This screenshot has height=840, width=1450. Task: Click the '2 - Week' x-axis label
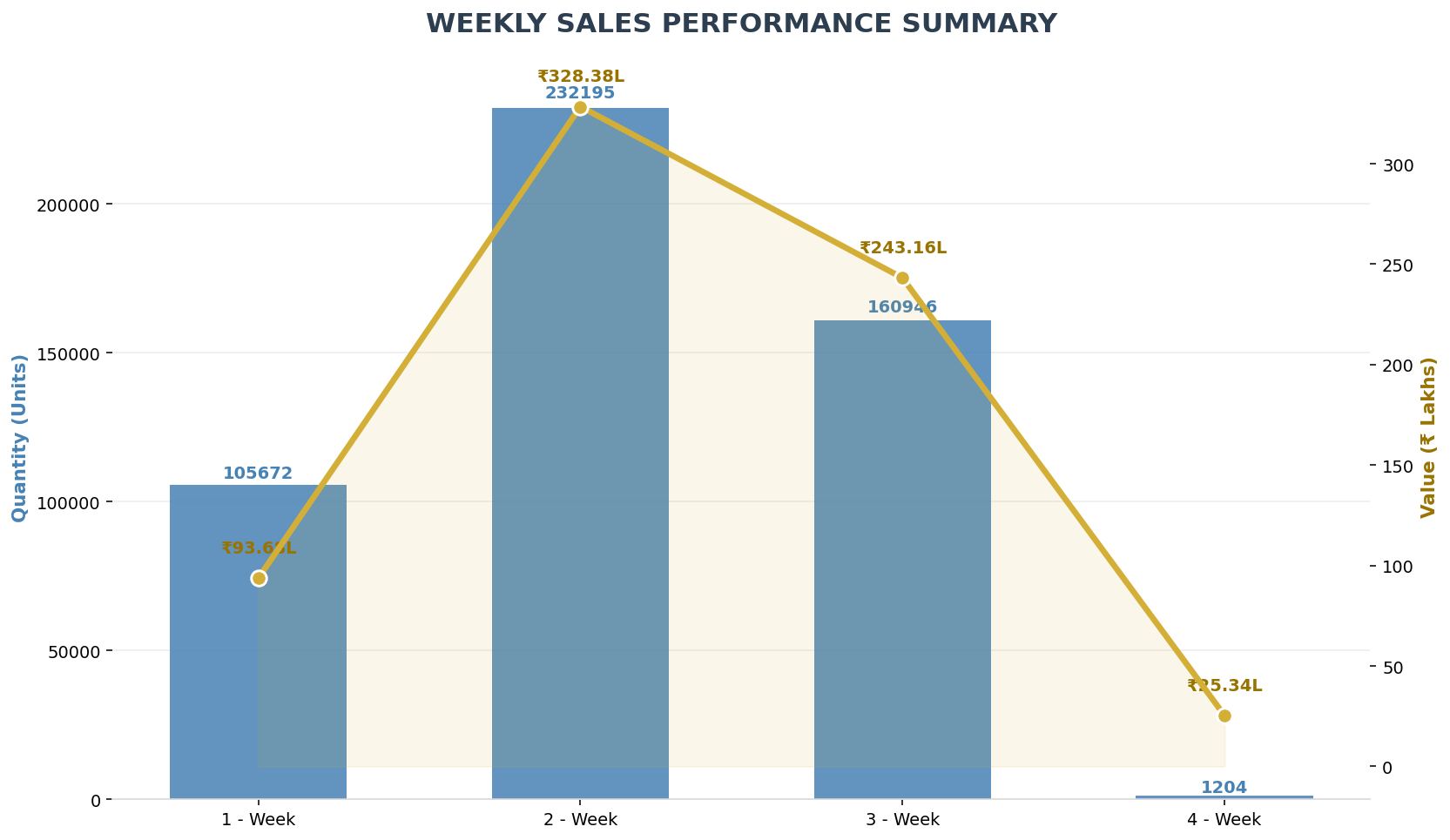[x=580, y=819]
